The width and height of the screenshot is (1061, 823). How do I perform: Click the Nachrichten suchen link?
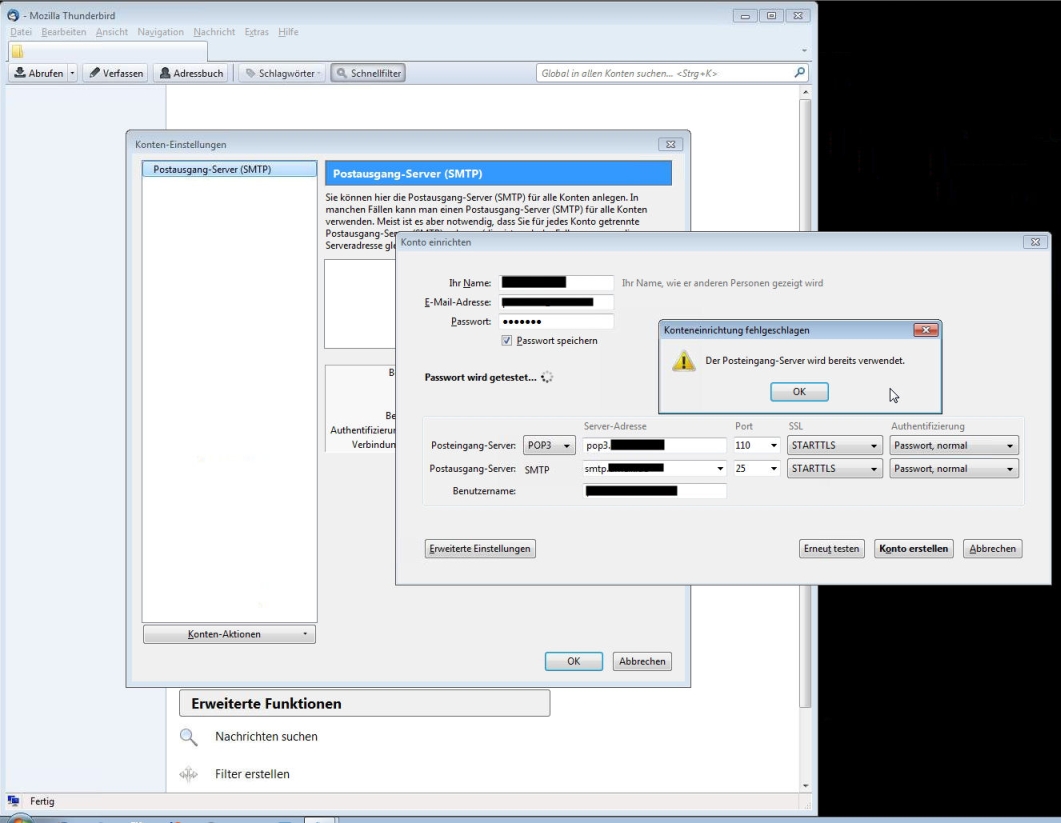click(x=266, y=736)
